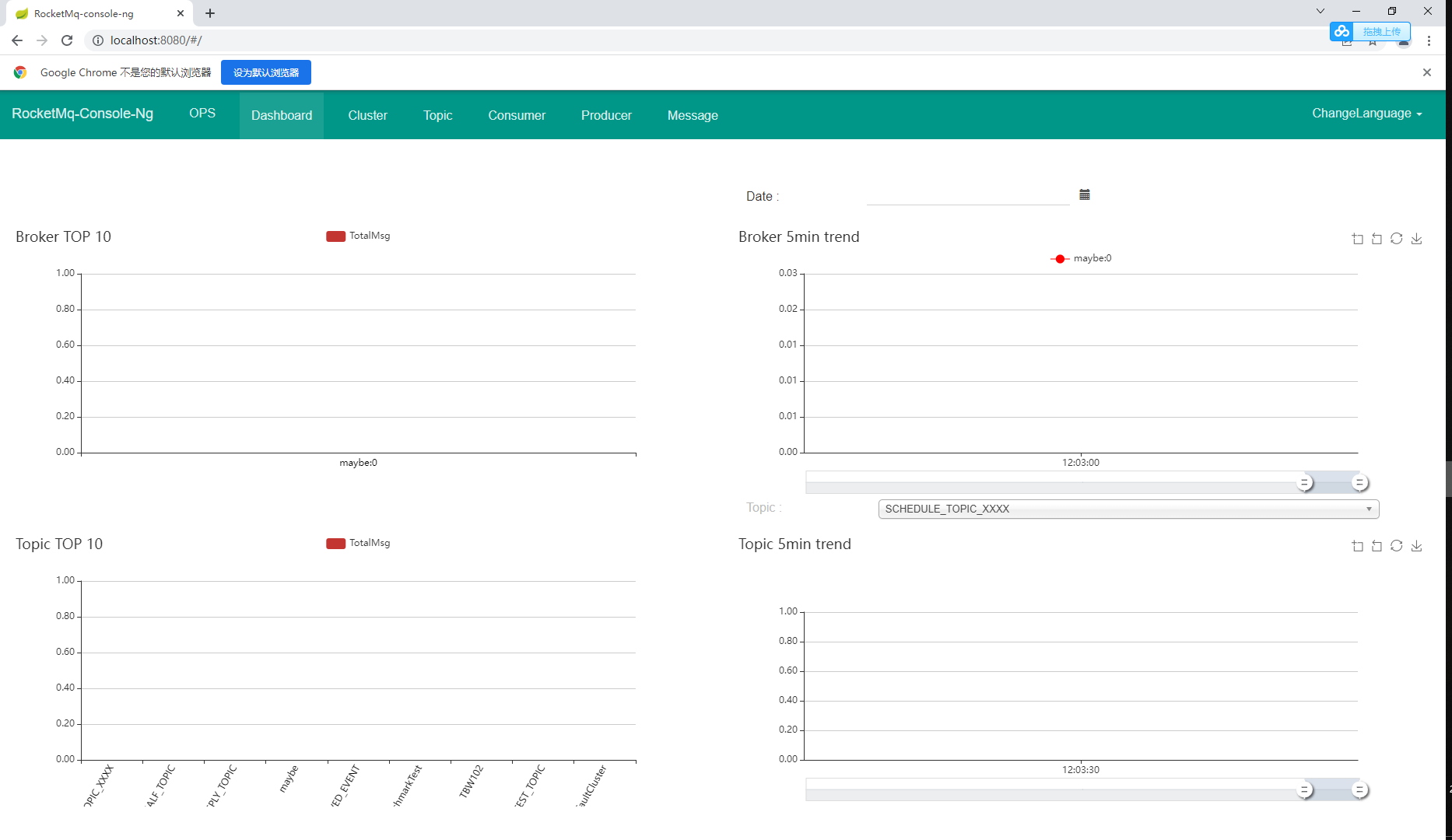Dismiss the default browser notification bar

coord(1427,72)
